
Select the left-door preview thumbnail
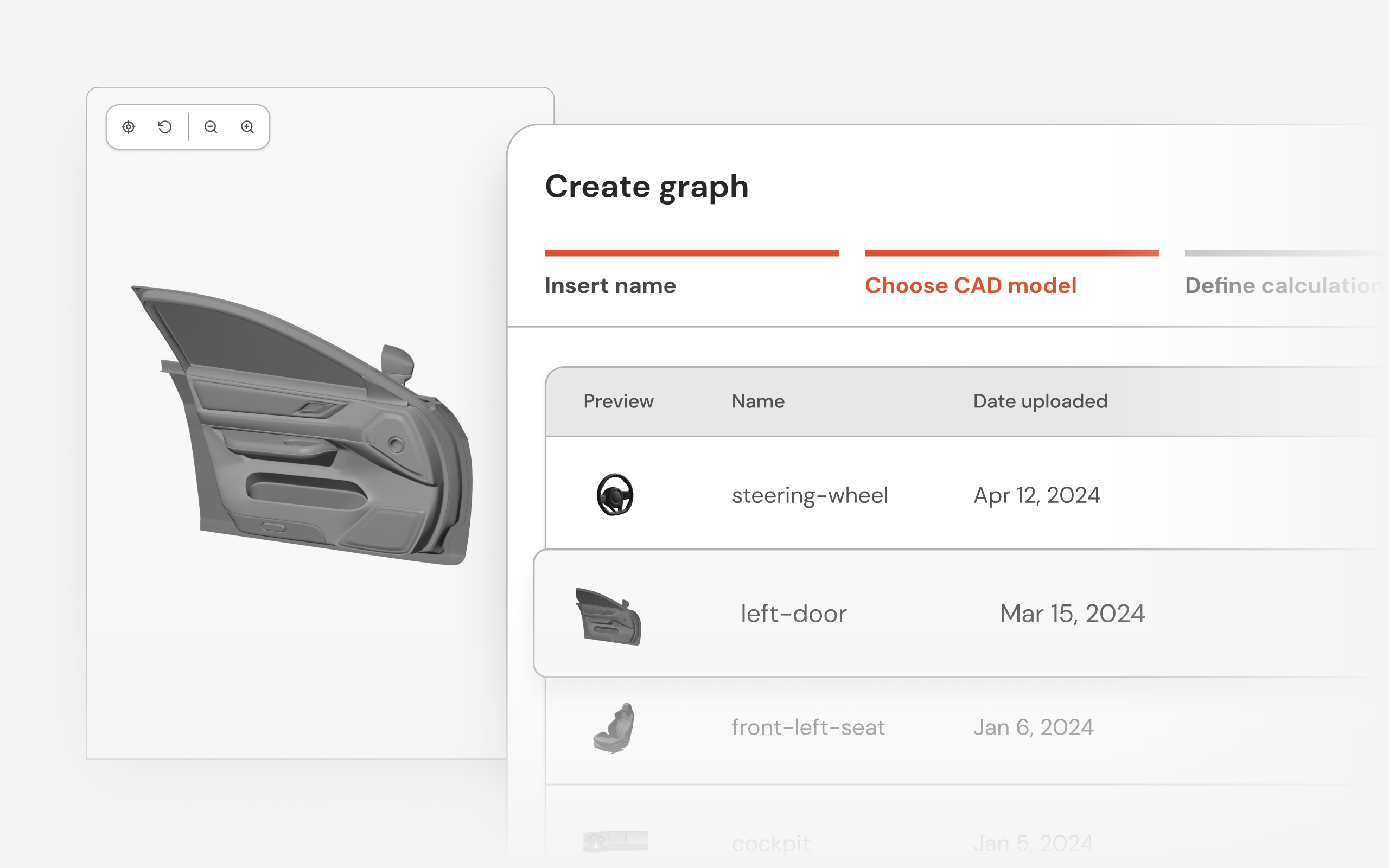click(608, 616)
